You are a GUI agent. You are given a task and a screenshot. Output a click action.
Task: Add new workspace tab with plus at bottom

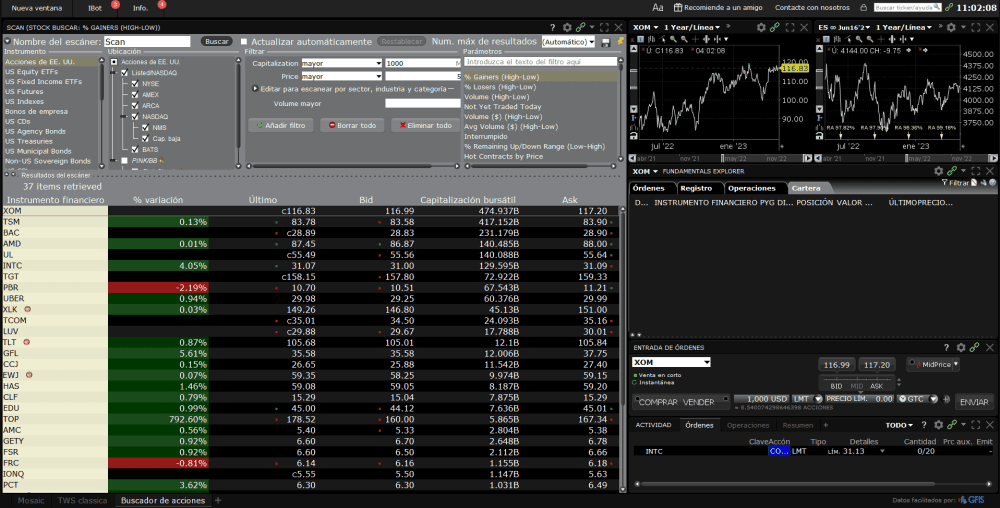click(x=218, y=500)
